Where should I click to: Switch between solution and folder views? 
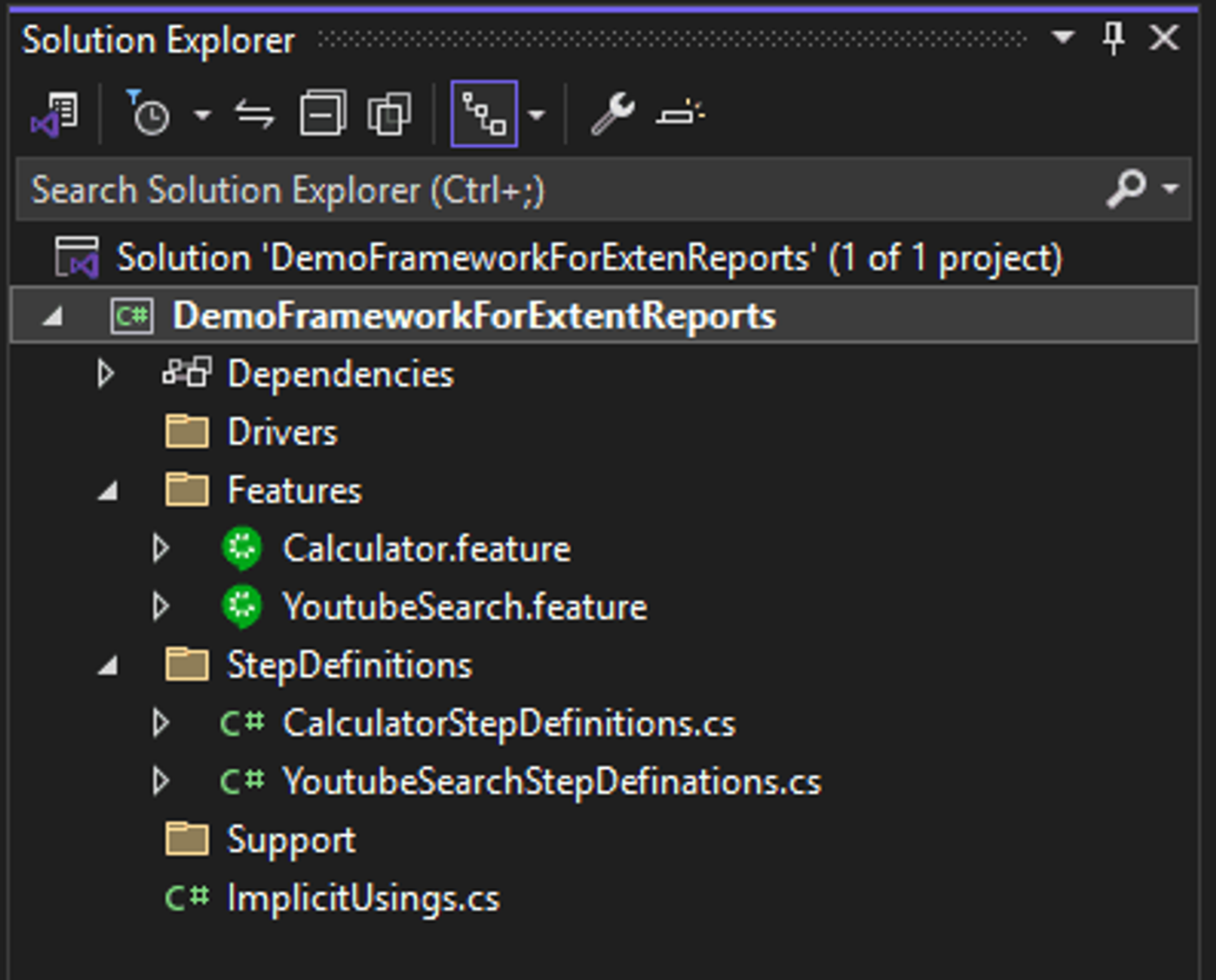(x=55, y=115)
